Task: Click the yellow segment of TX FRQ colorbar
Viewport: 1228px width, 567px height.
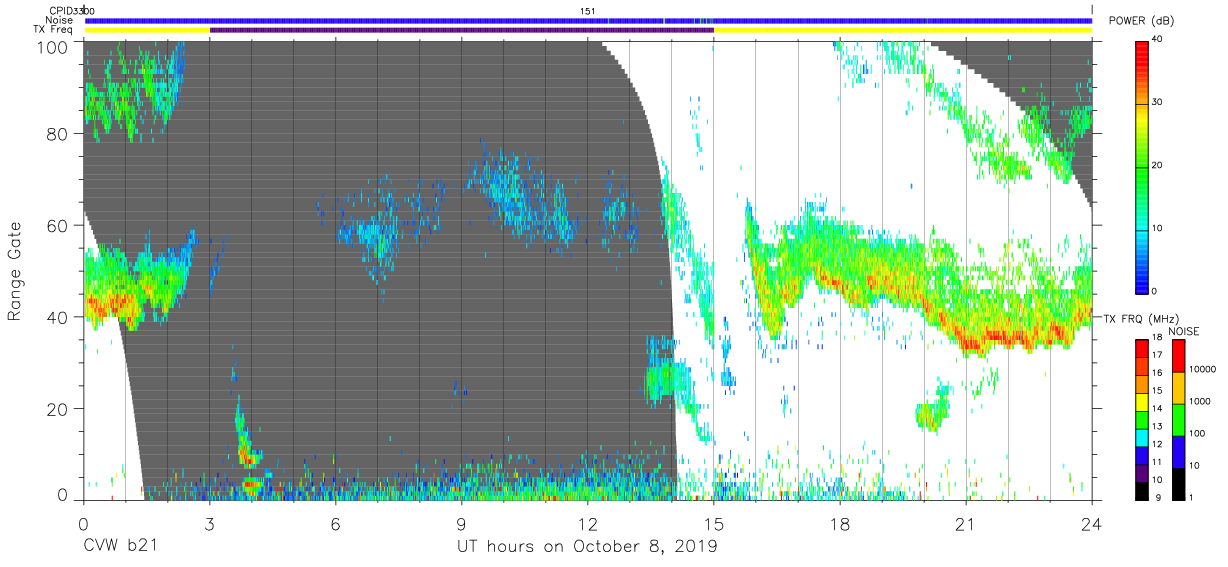Action: [x=1142, y=404]
